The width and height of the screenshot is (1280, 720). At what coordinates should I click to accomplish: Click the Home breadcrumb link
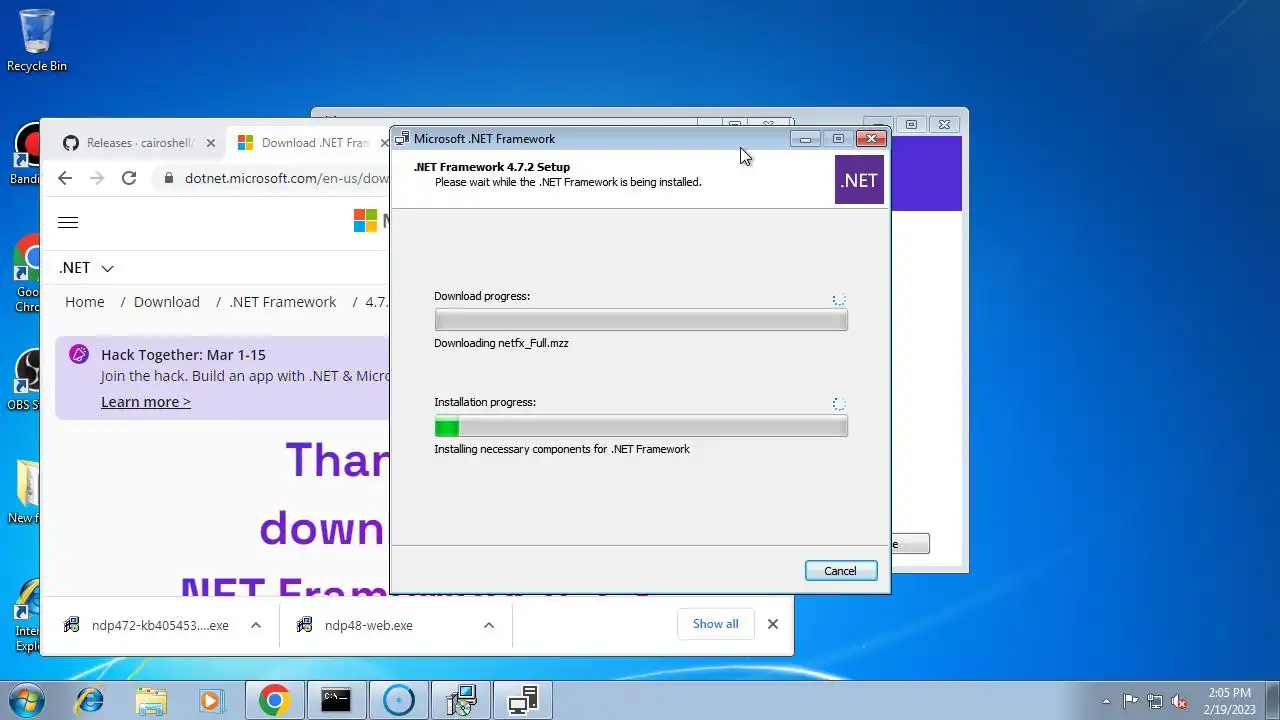[x=85, y=302]
